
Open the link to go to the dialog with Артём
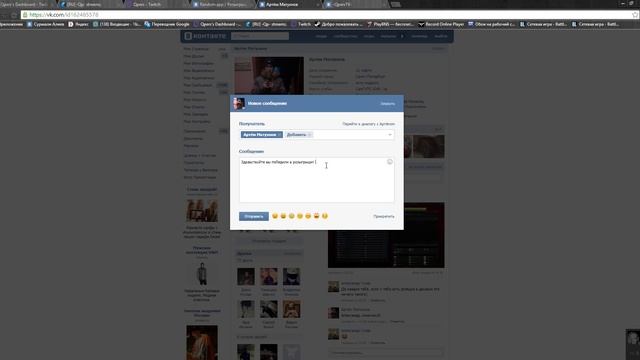[x=368, y=124]
